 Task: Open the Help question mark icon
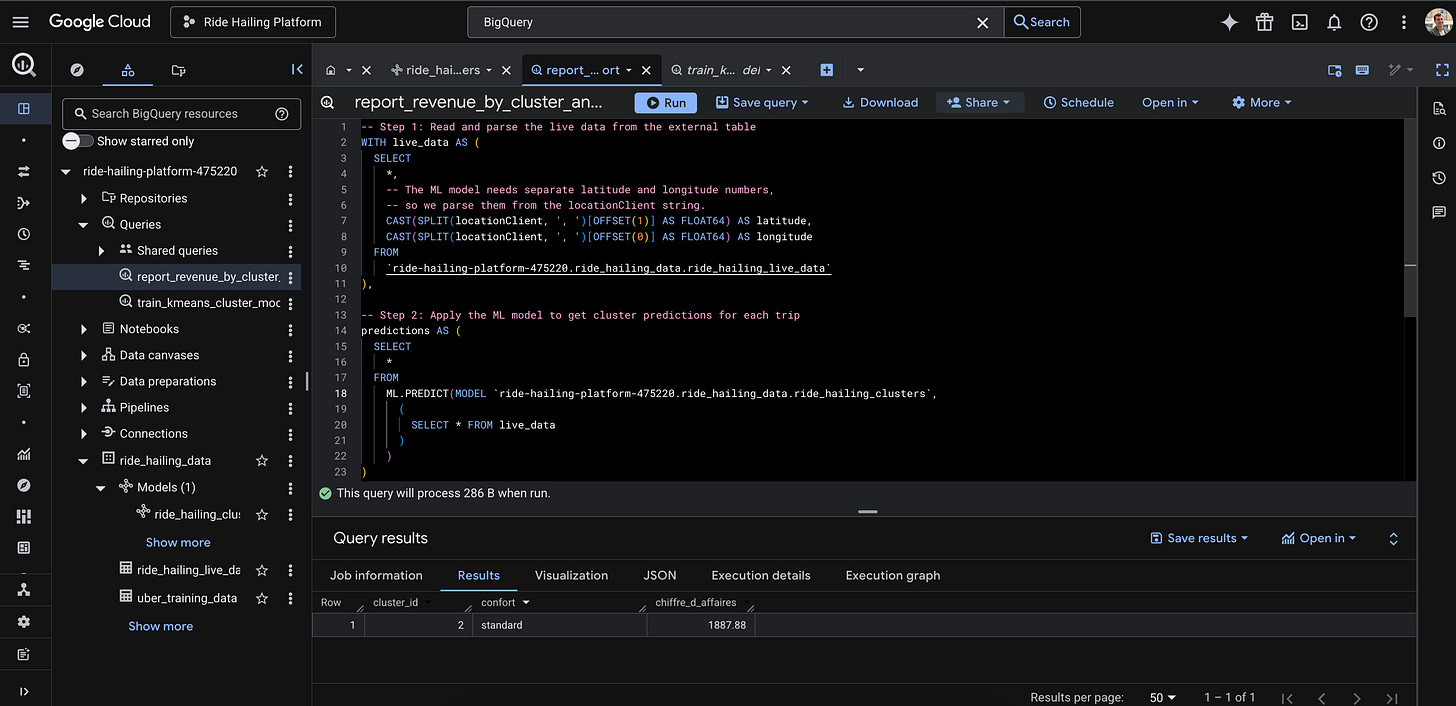click(1369, 21)
